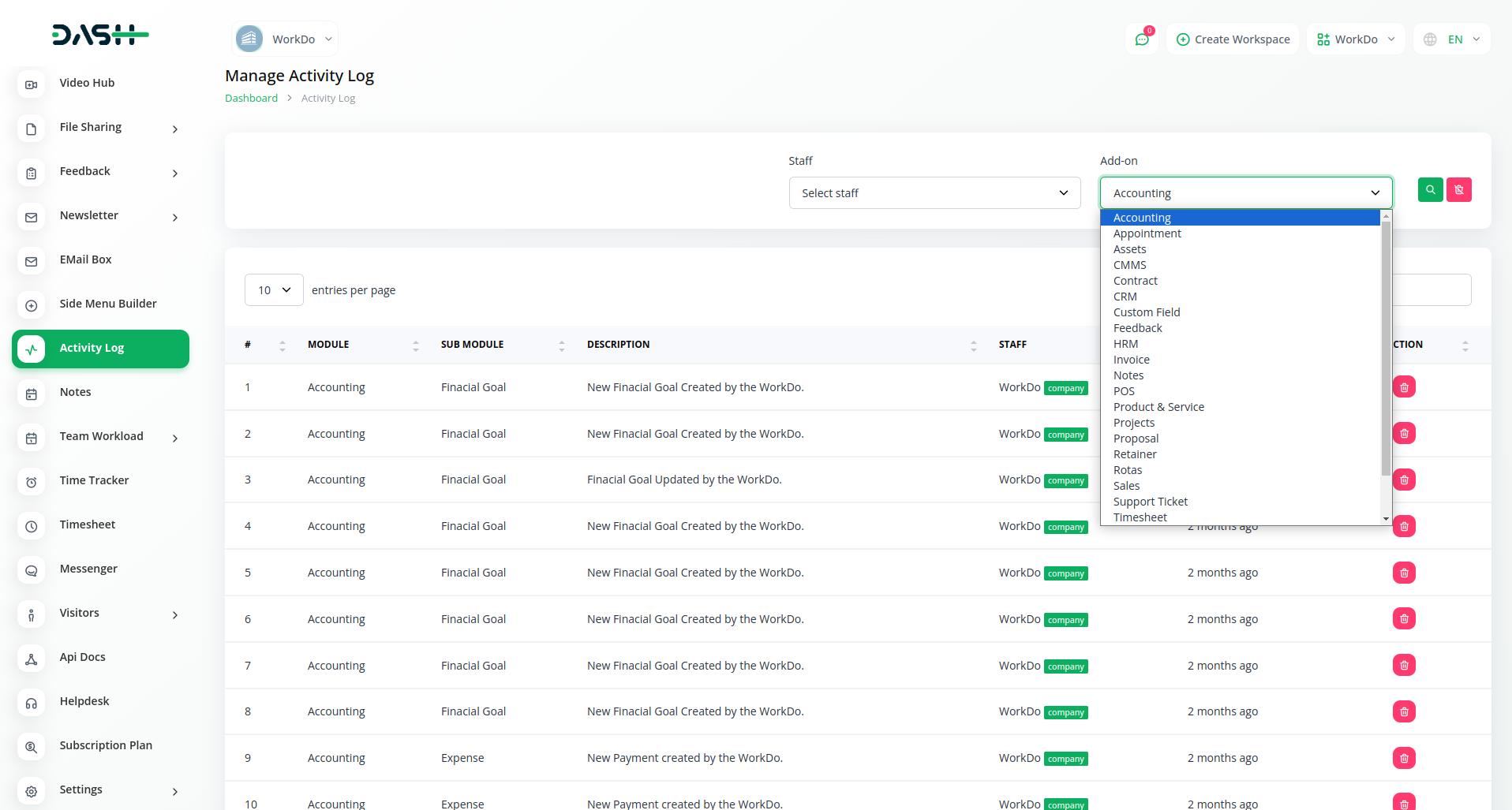
Task: Go to Dashboard breadcrumb link
Action: pyautogui.click(x=251, y=99)
